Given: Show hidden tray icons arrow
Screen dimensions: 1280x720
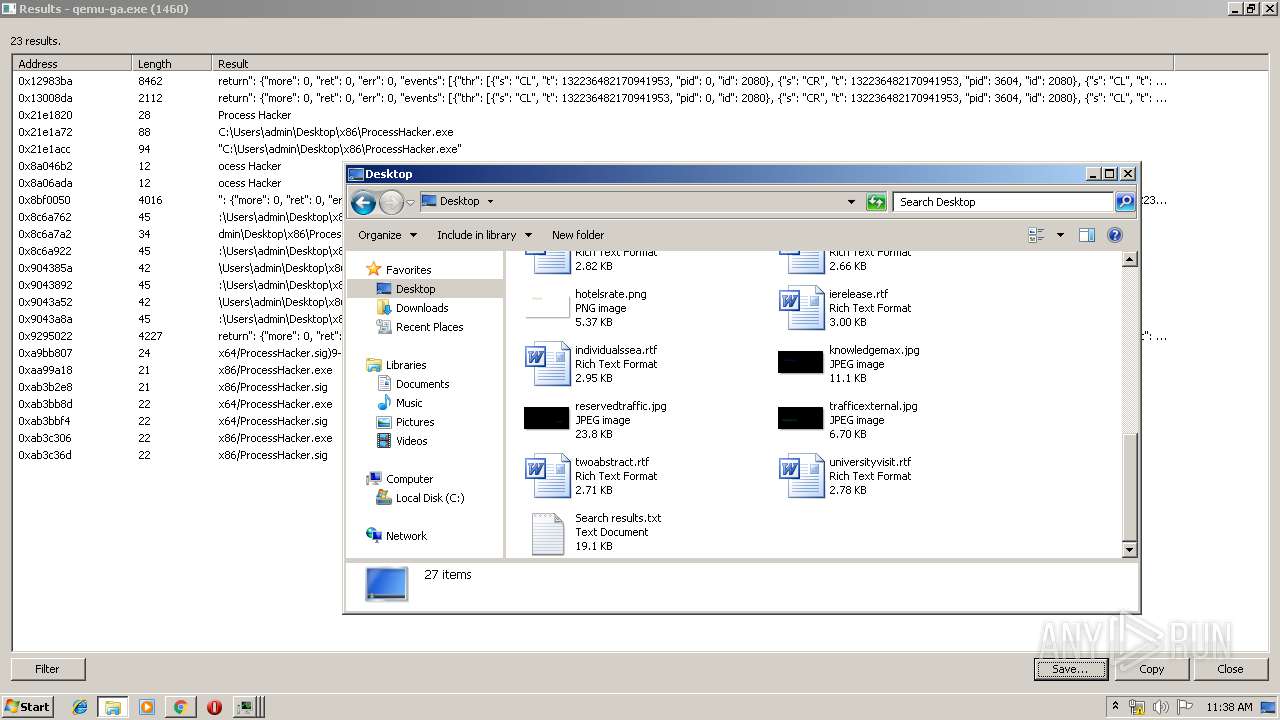Looking at the screenshot, I should coord(1116,707).
